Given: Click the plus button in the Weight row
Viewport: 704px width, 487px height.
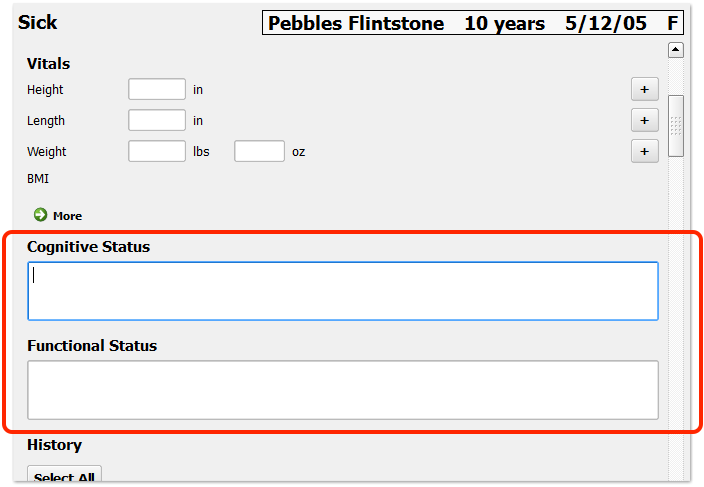Looking at the screenshot, I should [x=645, y=151].
